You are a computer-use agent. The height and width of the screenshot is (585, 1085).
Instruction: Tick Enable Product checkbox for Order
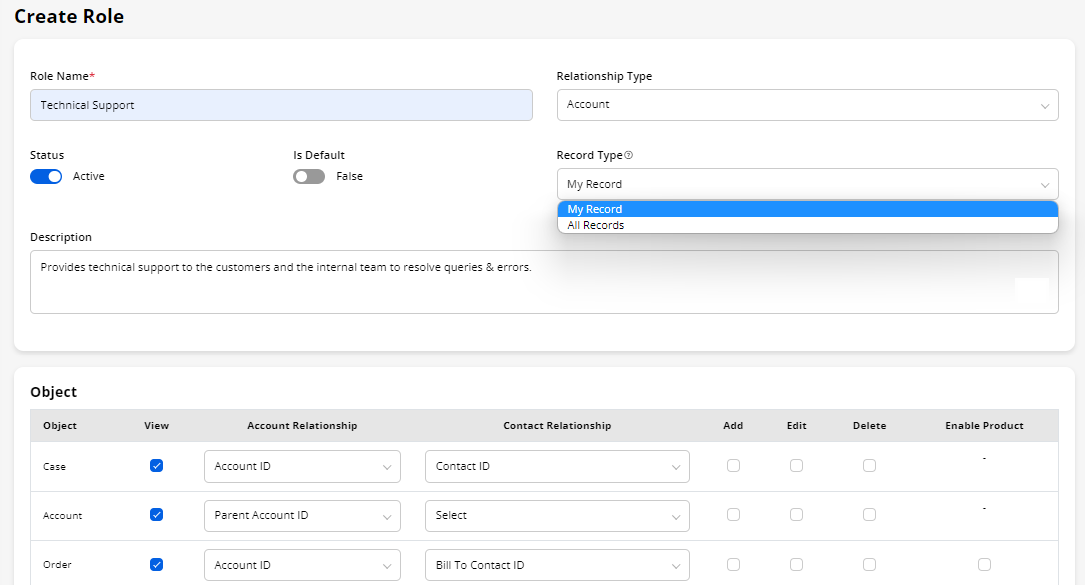point(984,565)
